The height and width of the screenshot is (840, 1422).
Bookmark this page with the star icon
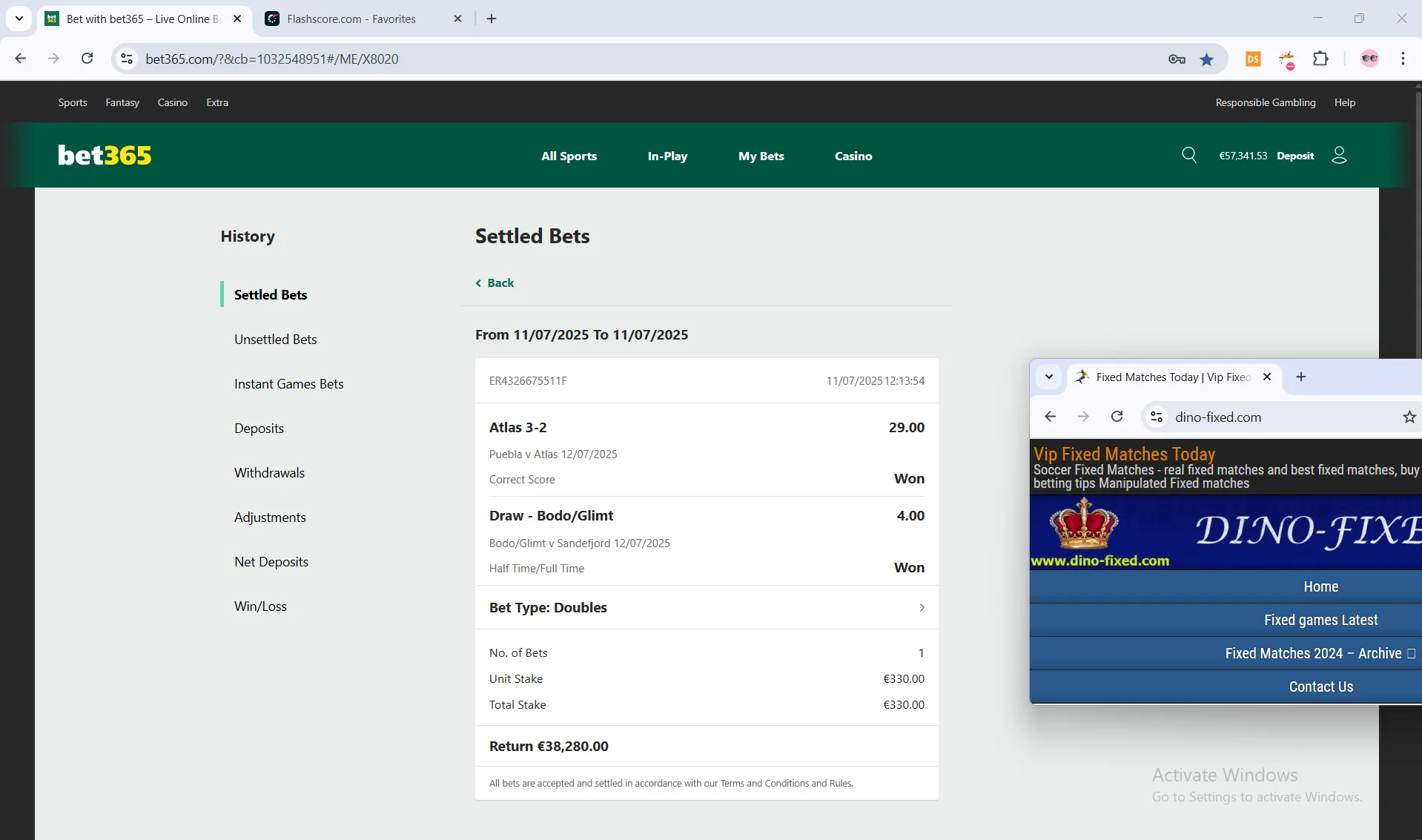pos(1207,59)
